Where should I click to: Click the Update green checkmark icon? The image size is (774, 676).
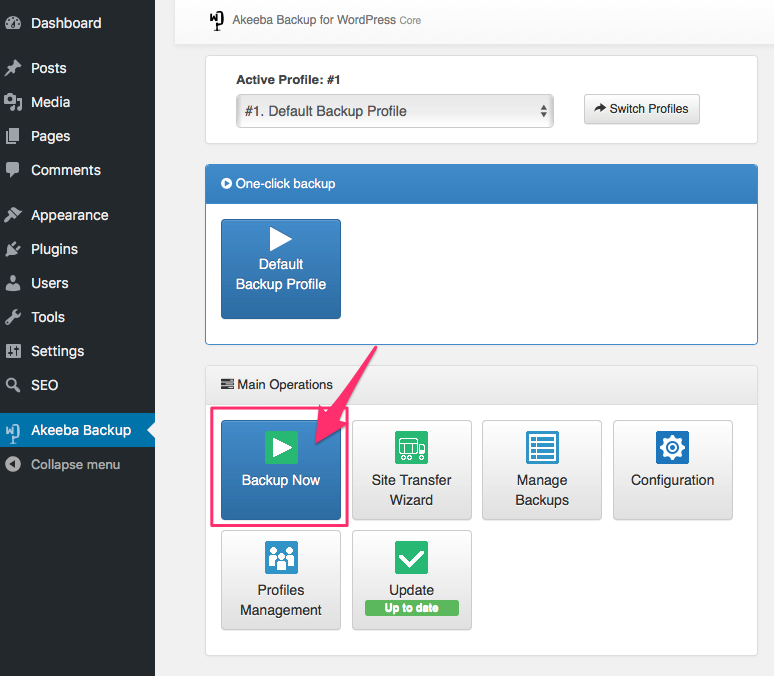click(x=411, y=557)
